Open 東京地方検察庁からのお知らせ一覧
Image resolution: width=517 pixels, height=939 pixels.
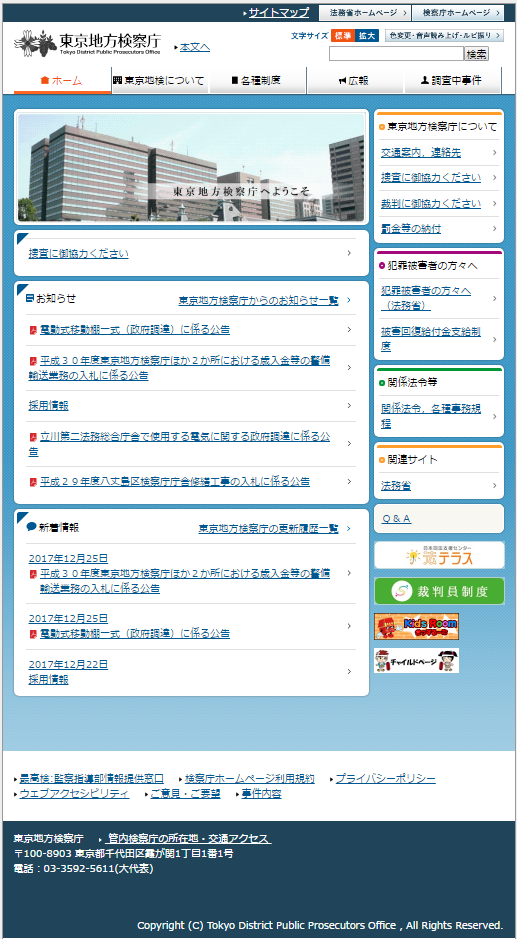[x=259, y=300]
